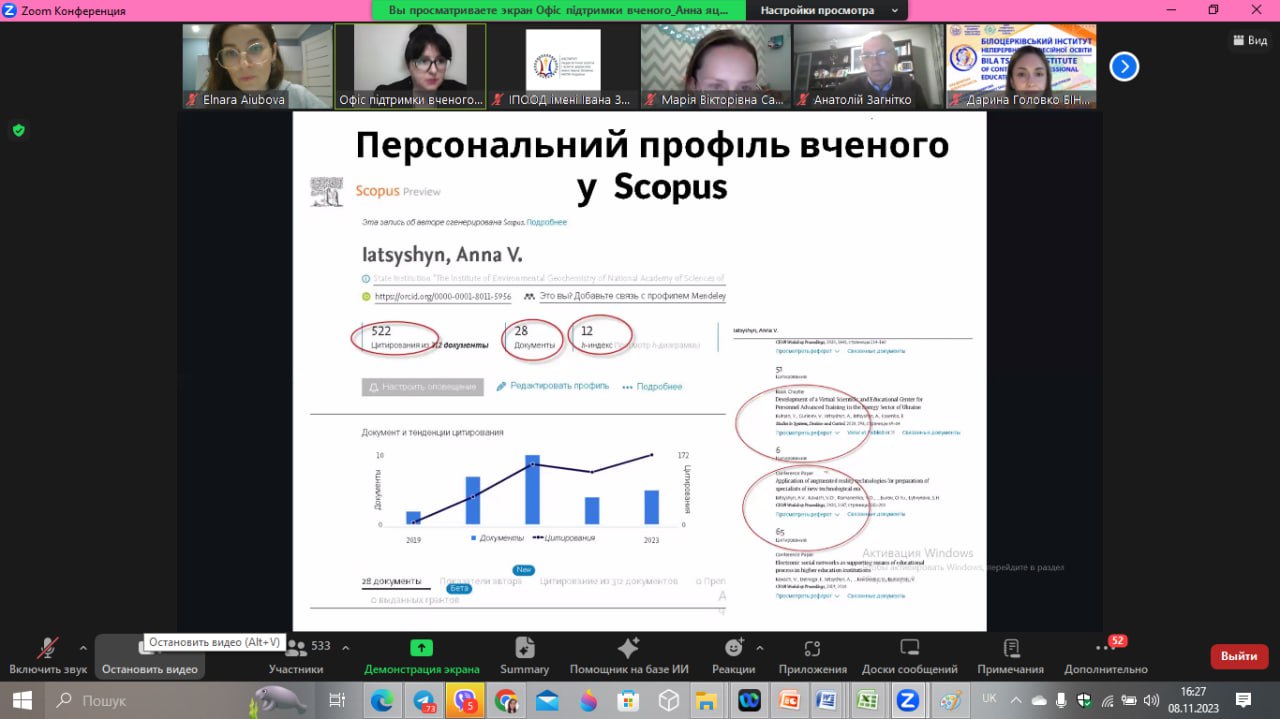Open Доски сообщений whiteboards icon
This screenshot has height=719, width=1280.
click(x=909, y=655)
